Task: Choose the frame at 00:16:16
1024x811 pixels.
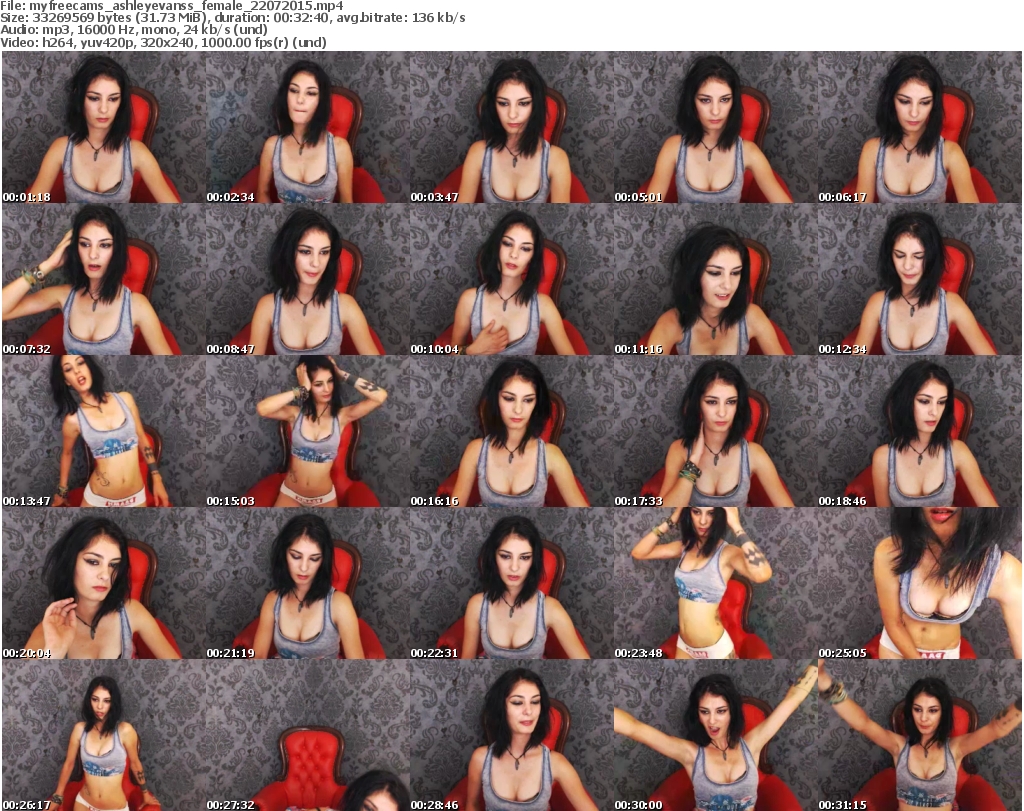Action: [511, 431]
